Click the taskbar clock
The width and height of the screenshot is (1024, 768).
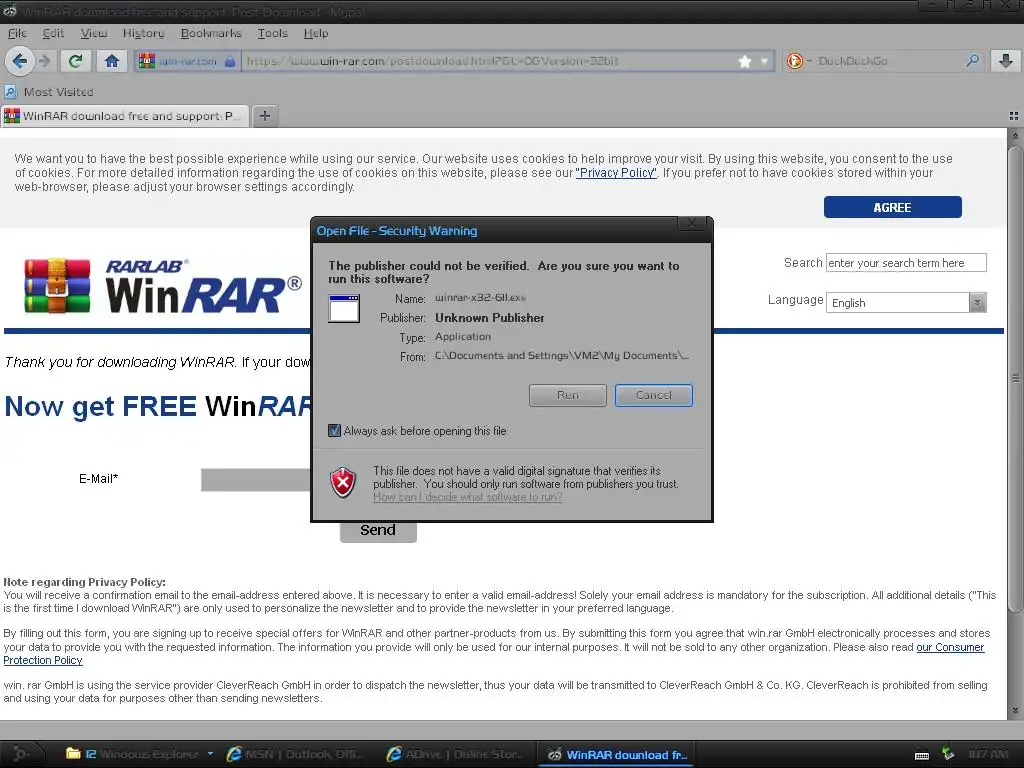coord(988,754)
